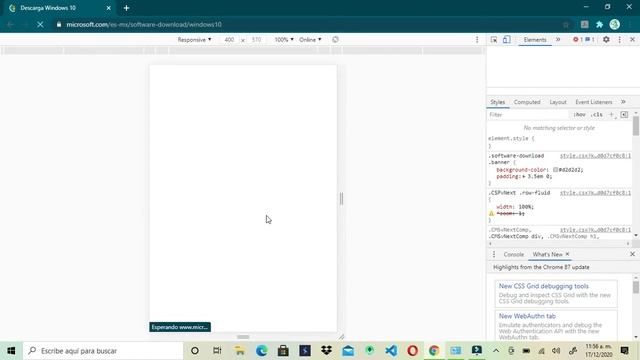Open Dropbox from taskbar
Screen dimensions: 640x360
(326, 351)
